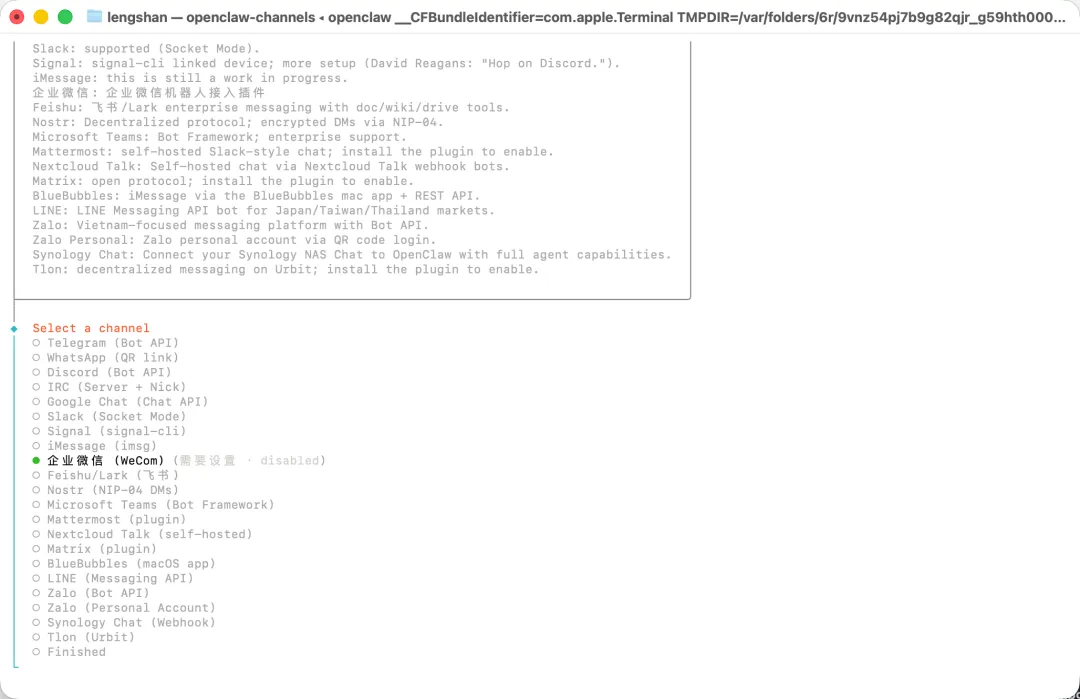Select the Telegram (Bot API) channel
Viewport: 1080px width, 699px height.
click(x=105, y=343)
